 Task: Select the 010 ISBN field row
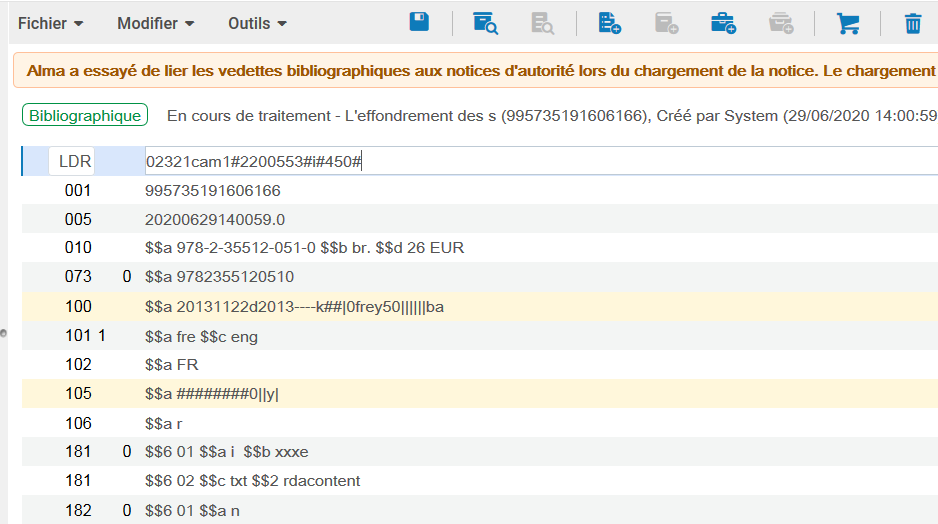point(304,248)
